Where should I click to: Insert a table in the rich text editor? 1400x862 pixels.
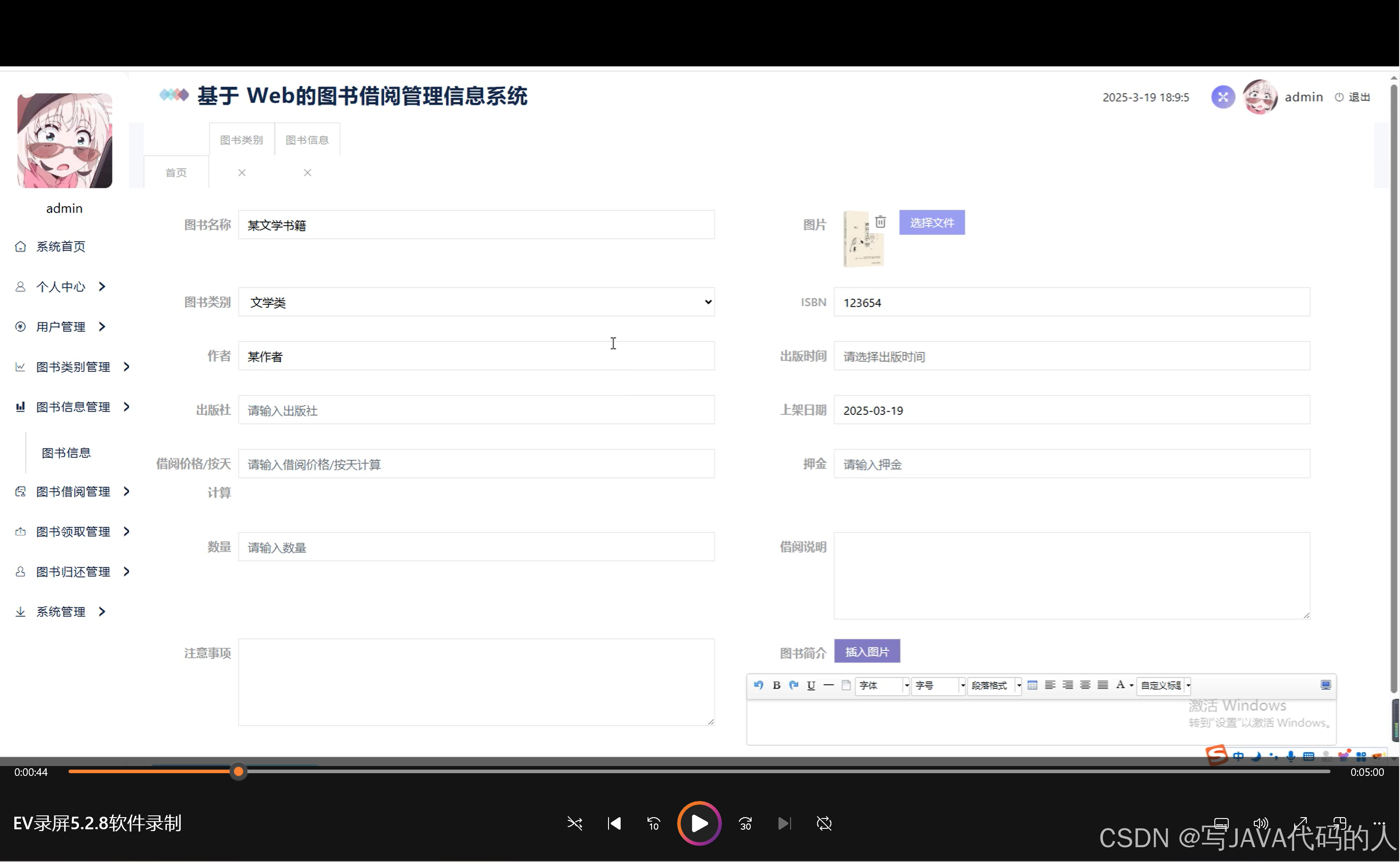(x=1032, y=685)
